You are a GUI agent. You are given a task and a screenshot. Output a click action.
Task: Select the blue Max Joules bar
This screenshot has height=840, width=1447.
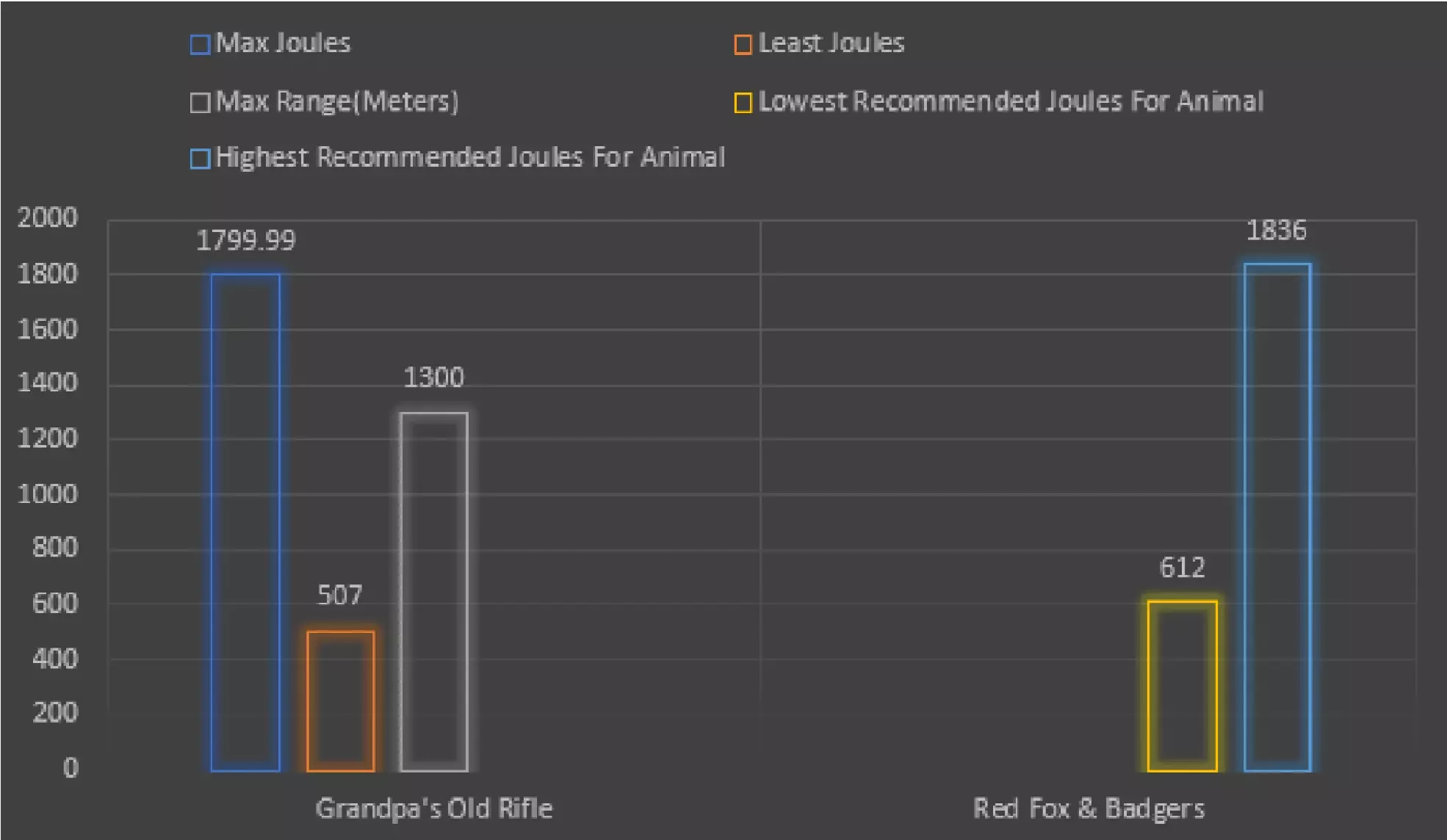(245, 521)
